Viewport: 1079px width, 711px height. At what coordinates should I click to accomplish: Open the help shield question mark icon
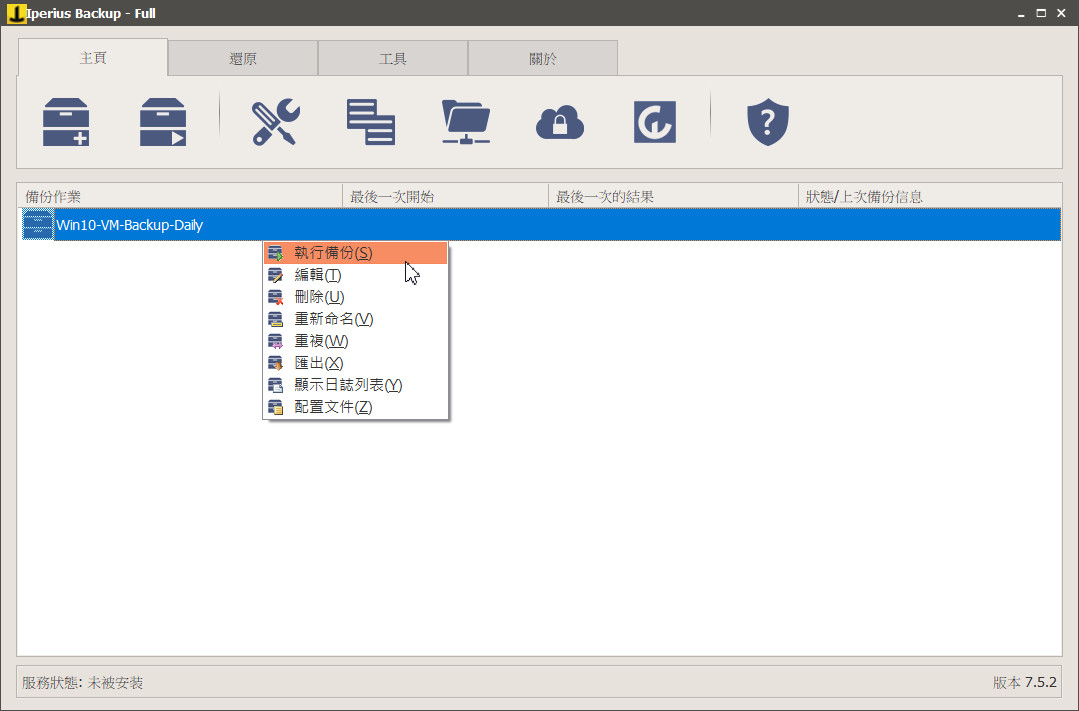(768, 122)
